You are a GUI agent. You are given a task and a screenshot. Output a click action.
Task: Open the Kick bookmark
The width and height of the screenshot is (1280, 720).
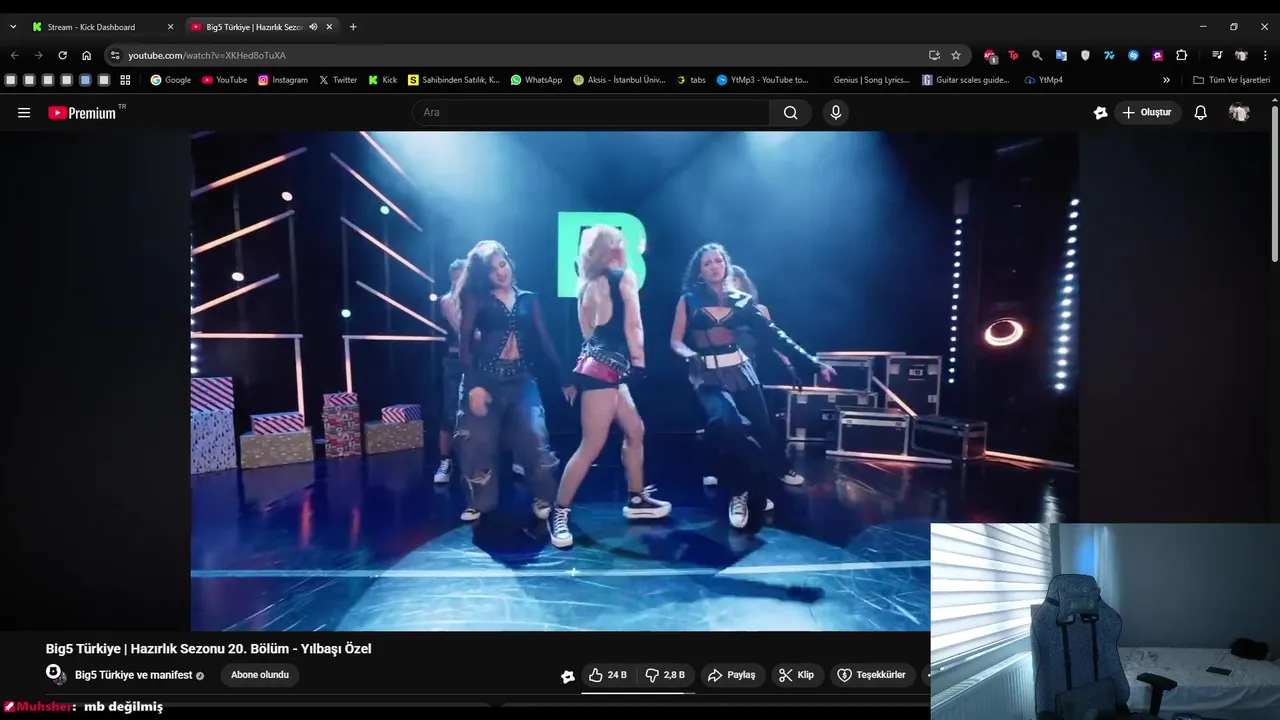click(x=382, y=80)
